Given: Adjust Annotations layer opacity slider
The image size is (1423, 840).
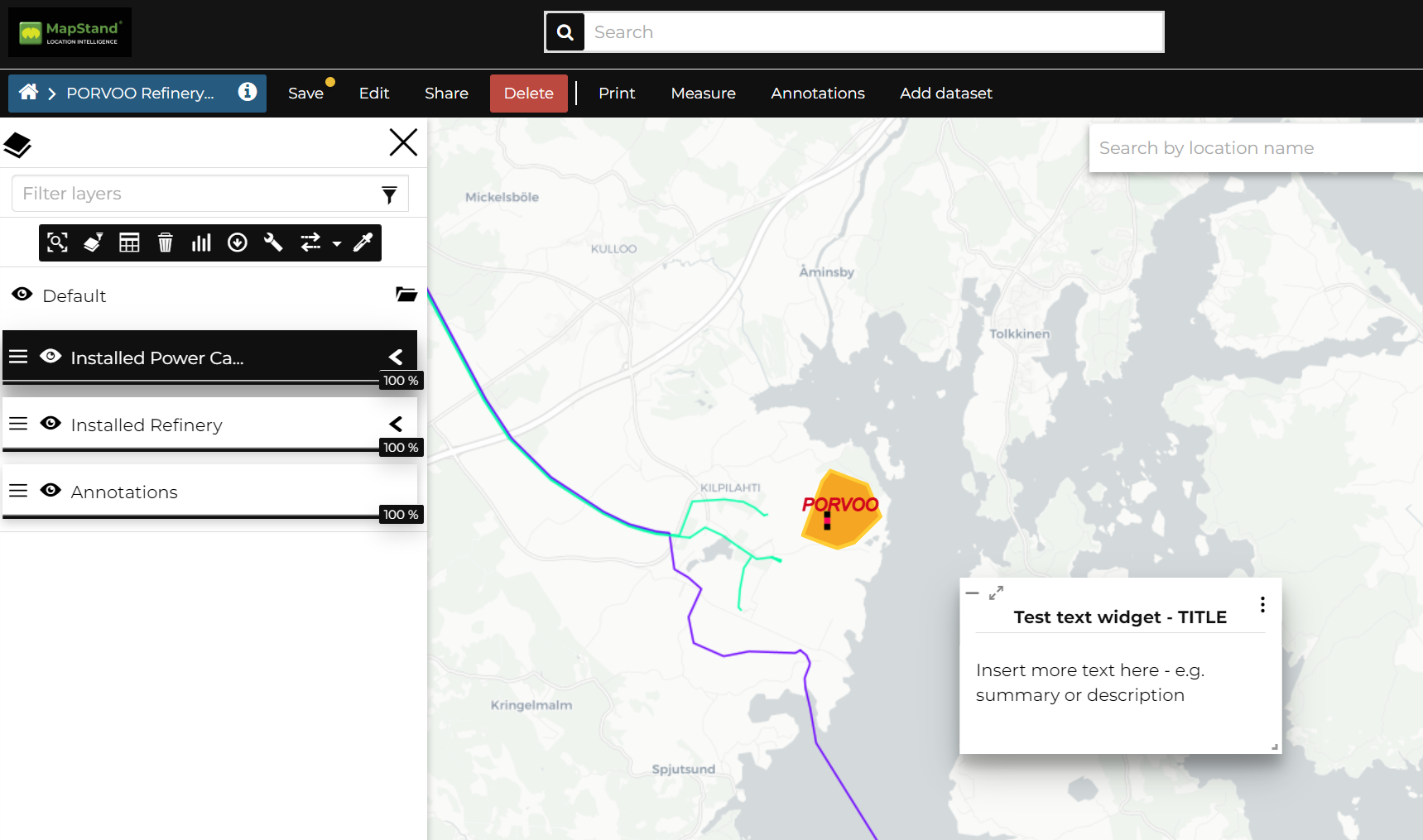Looking at the screenshot, I should coord(191,516).
